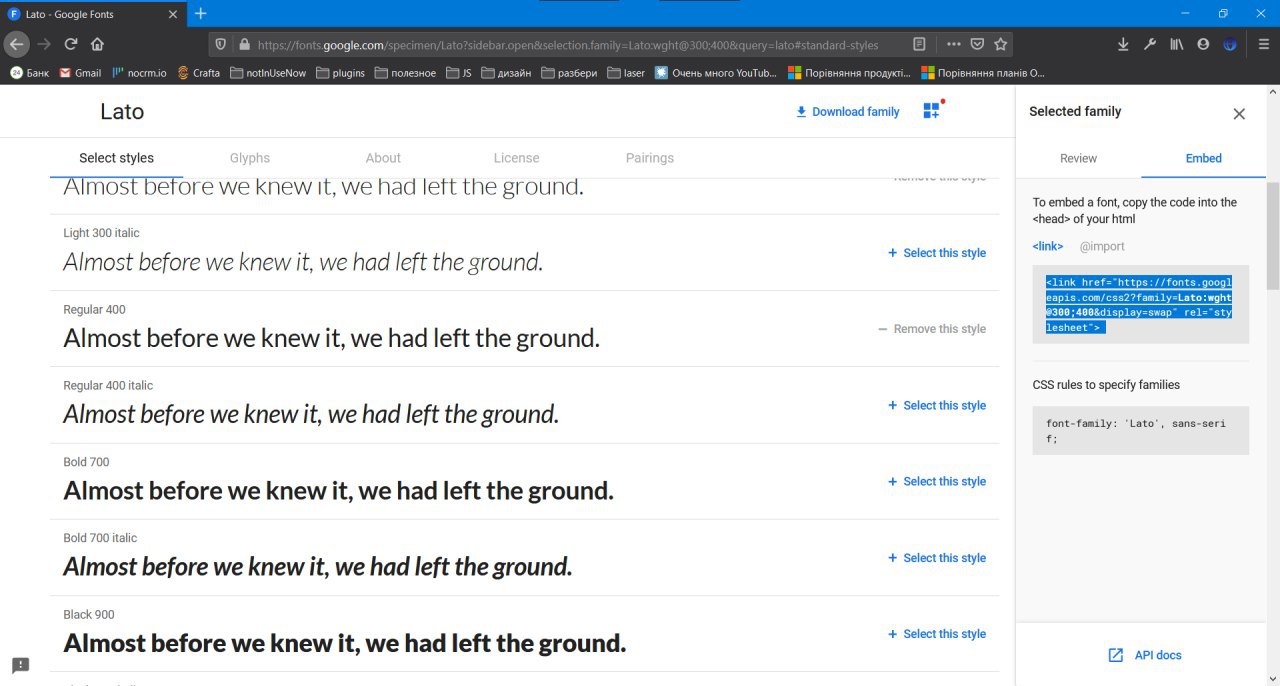This screenshot has height=686, width=1280.
Task: Switch to the Pairings tab
Action: pos(650,158)
